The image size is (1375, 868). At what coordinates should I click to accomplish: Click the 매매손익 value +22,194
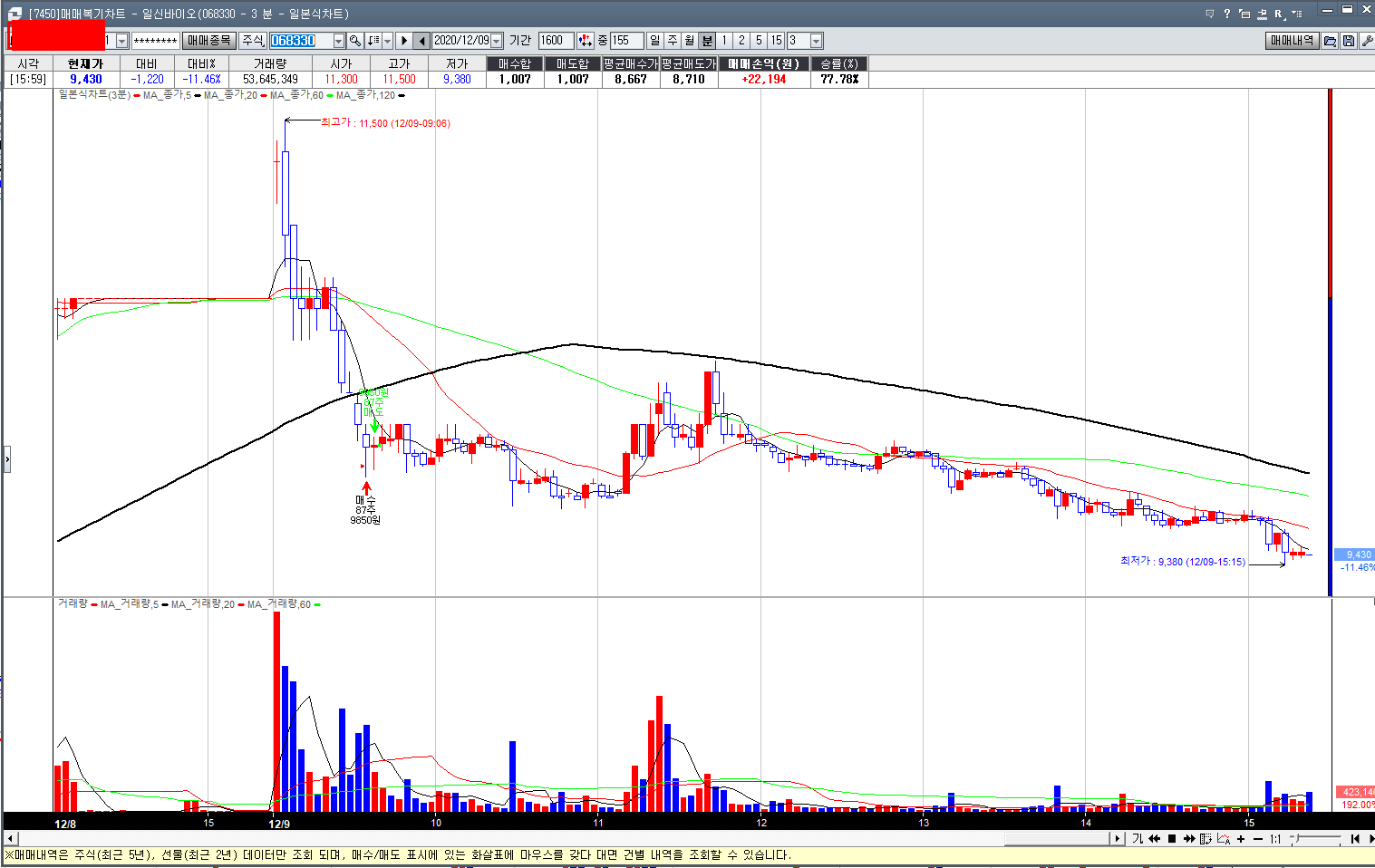(764, 79)
